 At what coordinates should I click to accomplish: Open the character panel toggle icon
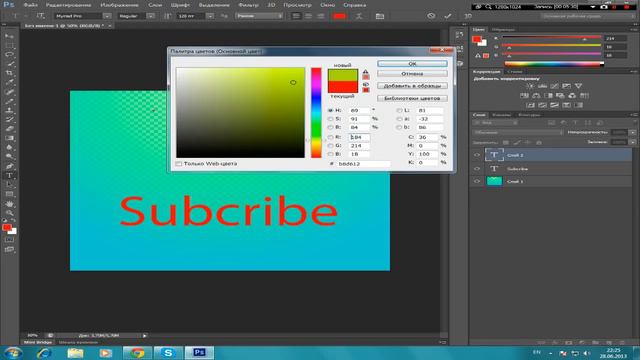click(380, 16)
